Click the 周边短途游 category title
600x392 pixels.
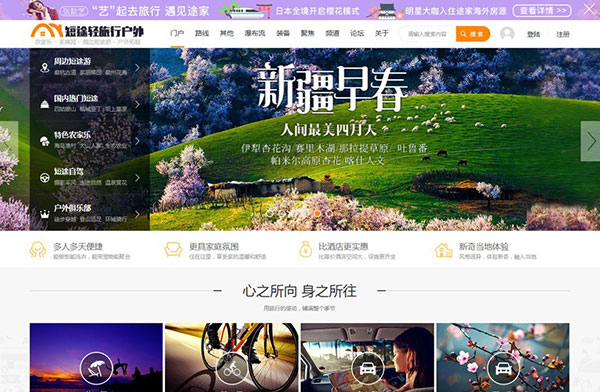[72, 61]
